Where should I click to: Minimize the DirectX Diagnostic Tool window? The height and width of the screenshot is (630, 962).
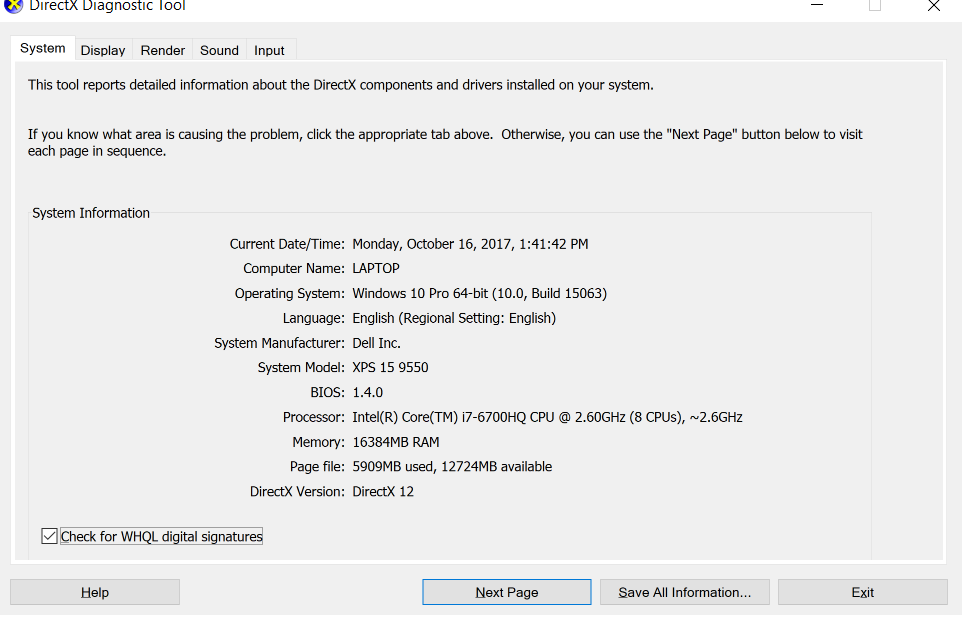click(817, 6)
